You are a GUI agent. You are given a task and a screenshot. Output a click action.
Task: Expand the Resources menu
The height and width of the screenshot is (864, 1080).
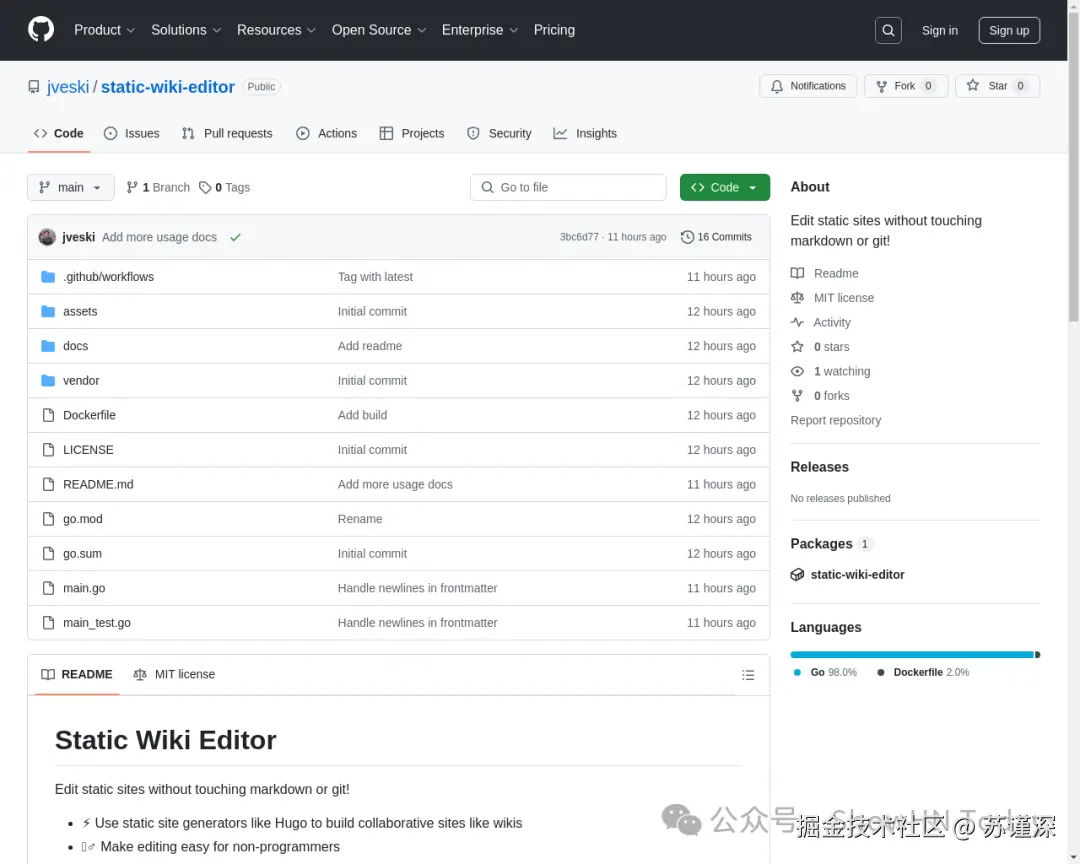pyautogui.click(x=276, y=30)
